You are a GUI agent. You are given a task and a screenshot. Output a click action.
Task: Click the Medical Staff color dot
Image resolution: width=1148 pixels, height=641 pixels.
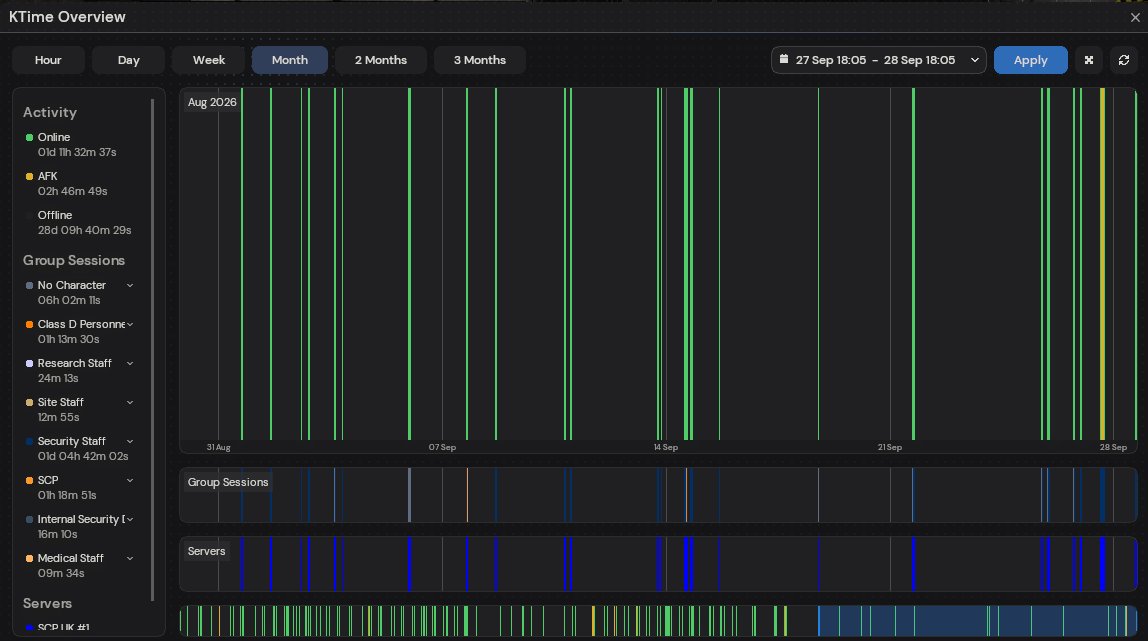click(29, 558)
